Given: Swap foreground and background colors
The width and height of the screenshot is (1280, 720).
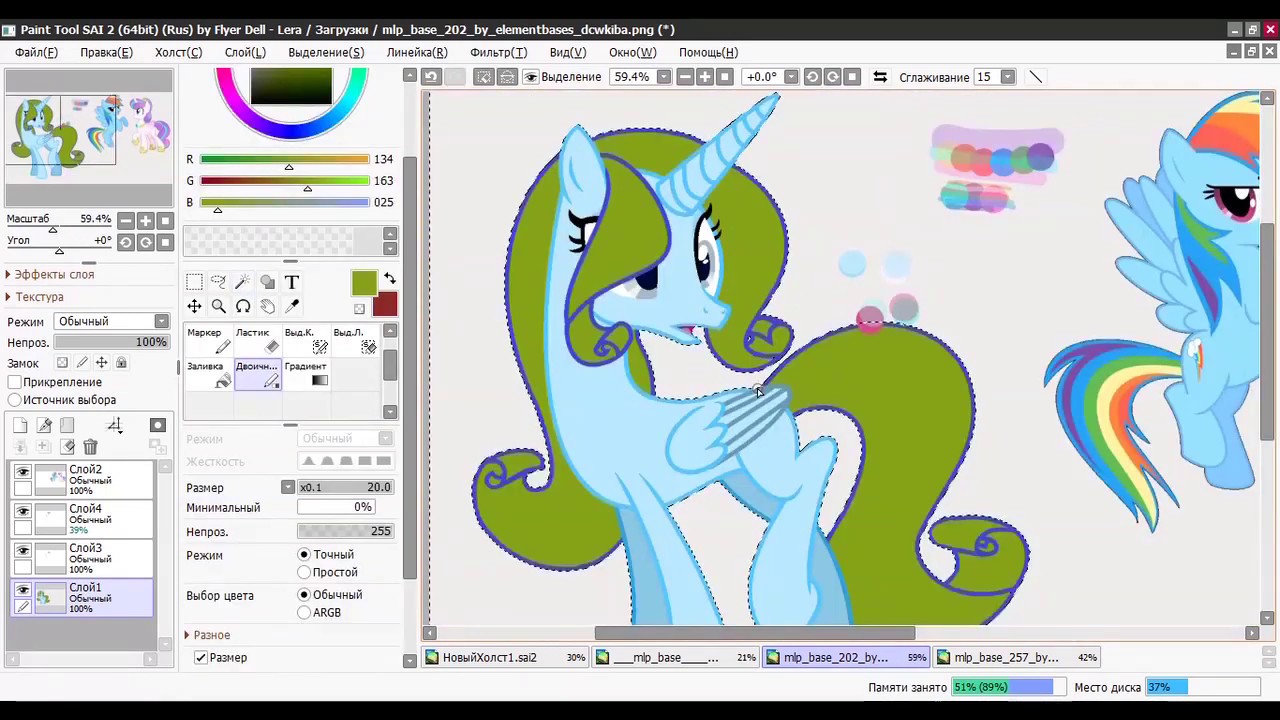Looking at the screenshot, I should pos(389,279).
